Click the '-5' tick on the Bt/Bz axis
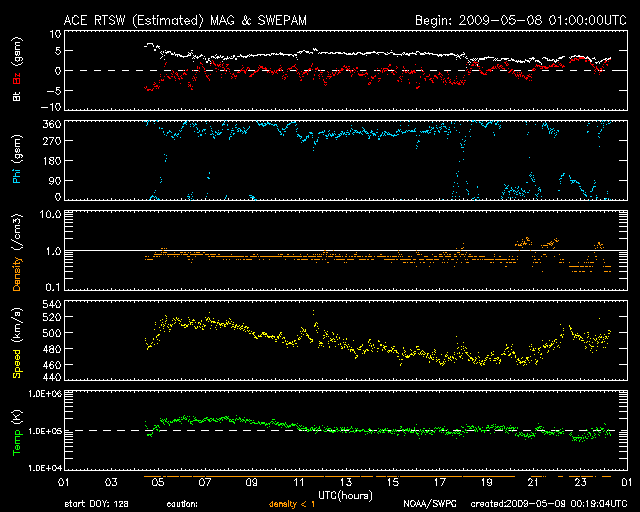The height and width of the screenshot is (512, 640). tap(54, 91)
